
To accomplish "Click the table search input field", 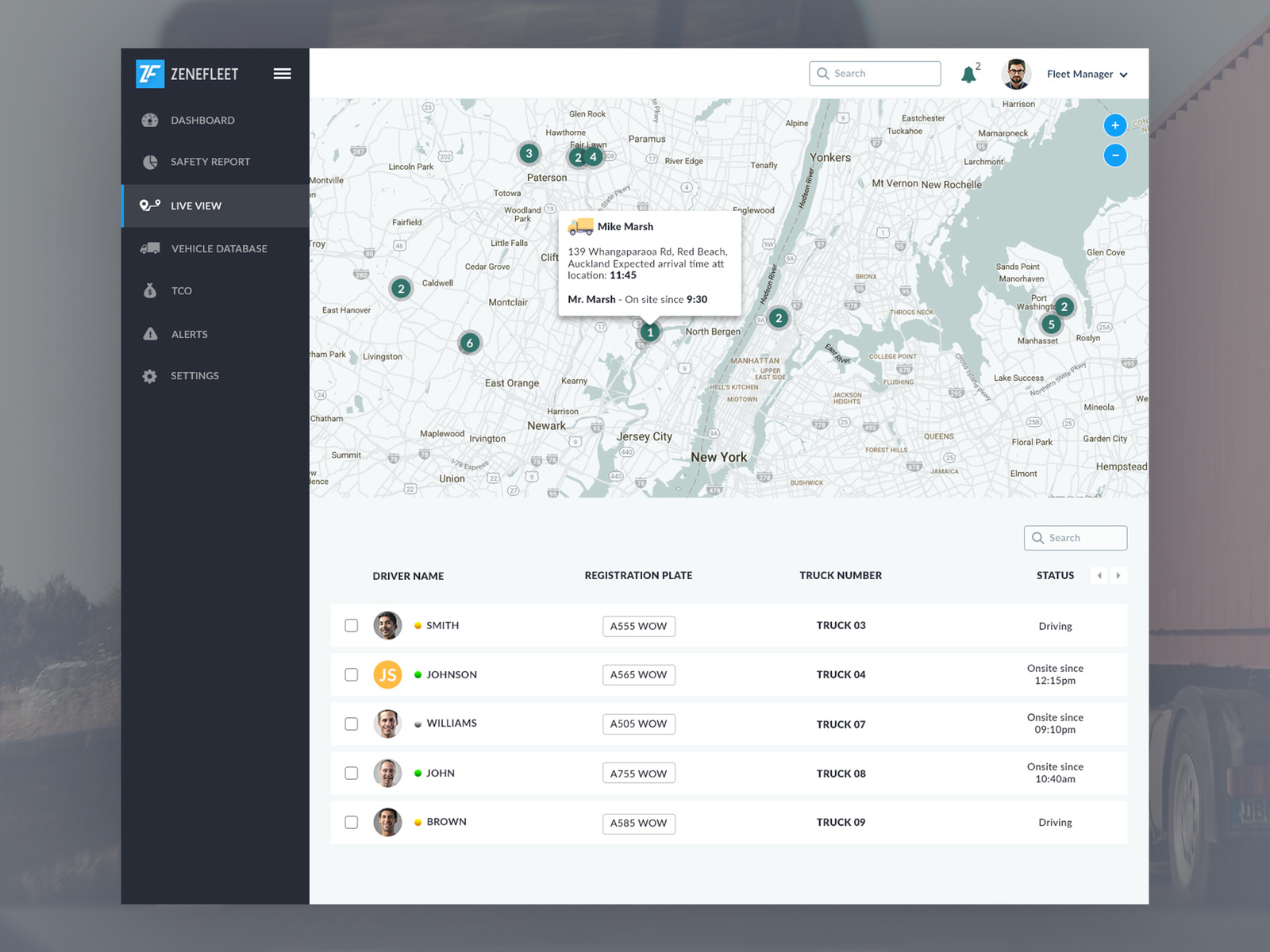I will 1076,538.
